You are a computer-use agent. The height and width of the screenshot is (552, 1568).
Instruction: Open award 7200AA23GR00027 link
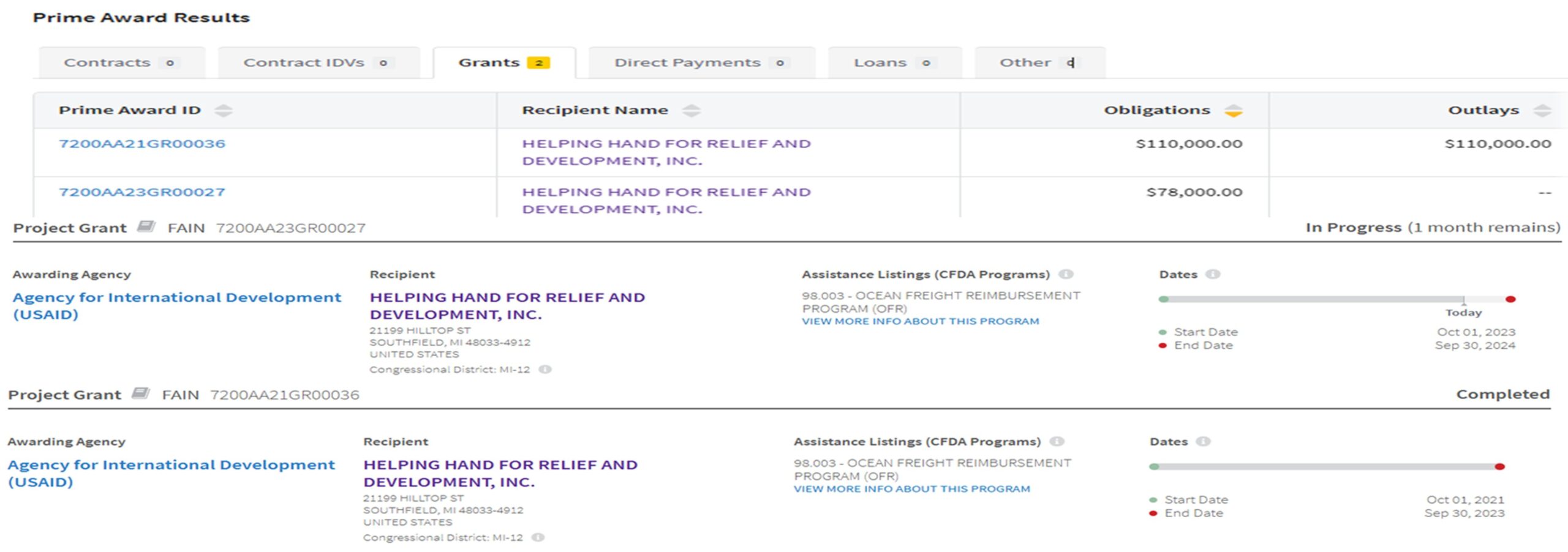click(142, 192)
